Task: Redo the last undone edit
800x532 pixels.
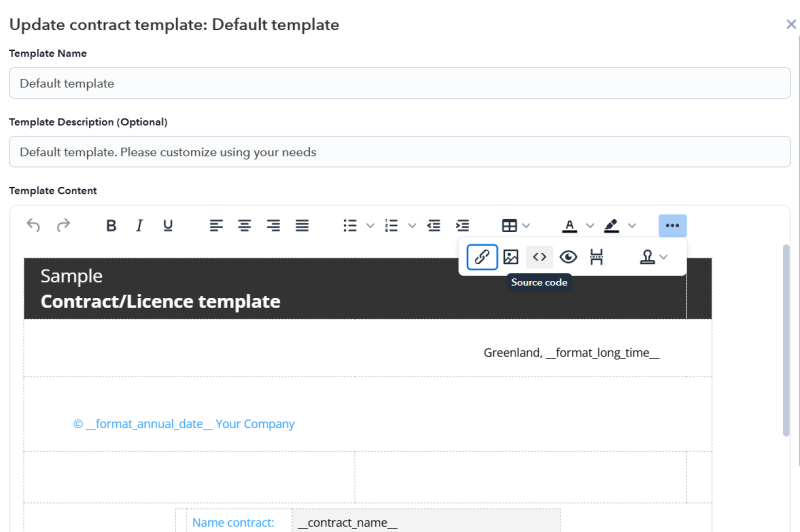Action: coord(63,225)
